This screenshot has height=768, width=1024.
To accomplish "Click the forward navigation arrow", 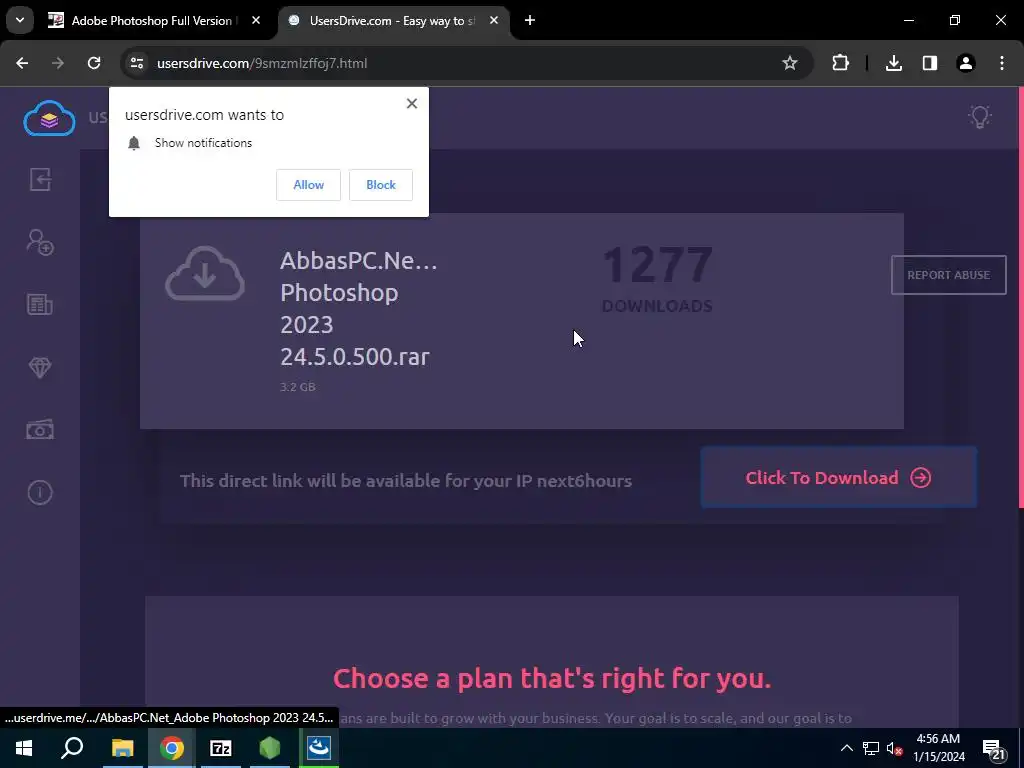I will (58, 63).
